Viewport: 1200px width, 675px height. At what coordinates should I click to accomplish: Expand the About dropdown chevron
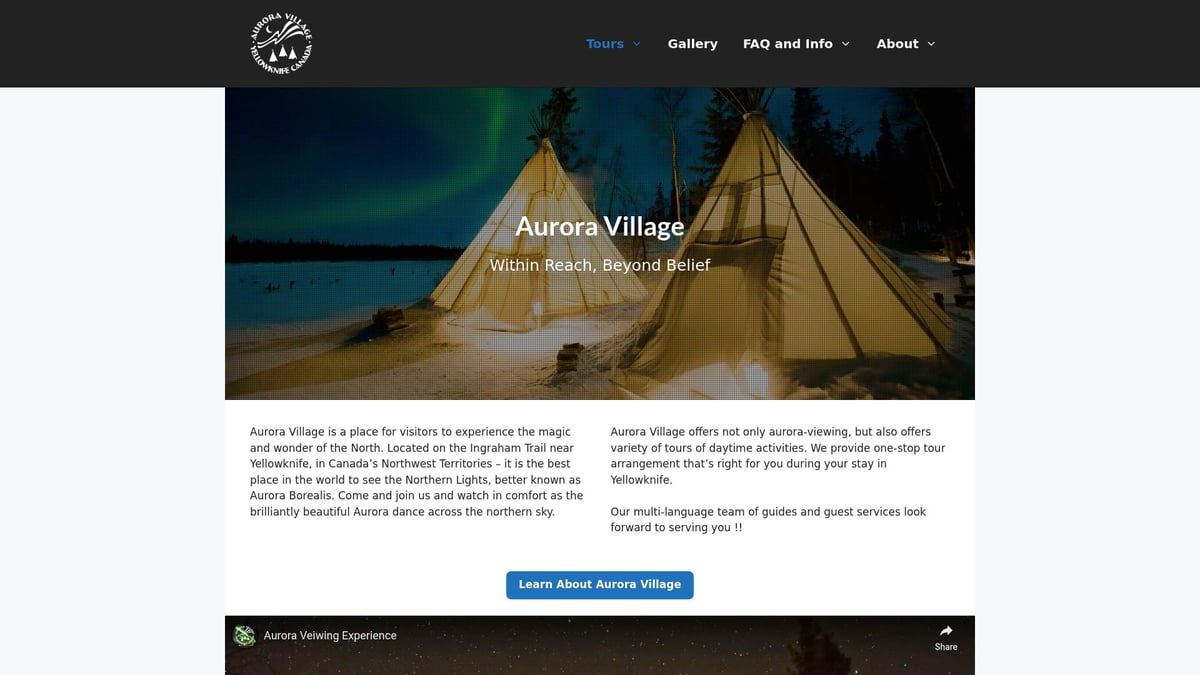pyautogui.click(x=931, y=44)
